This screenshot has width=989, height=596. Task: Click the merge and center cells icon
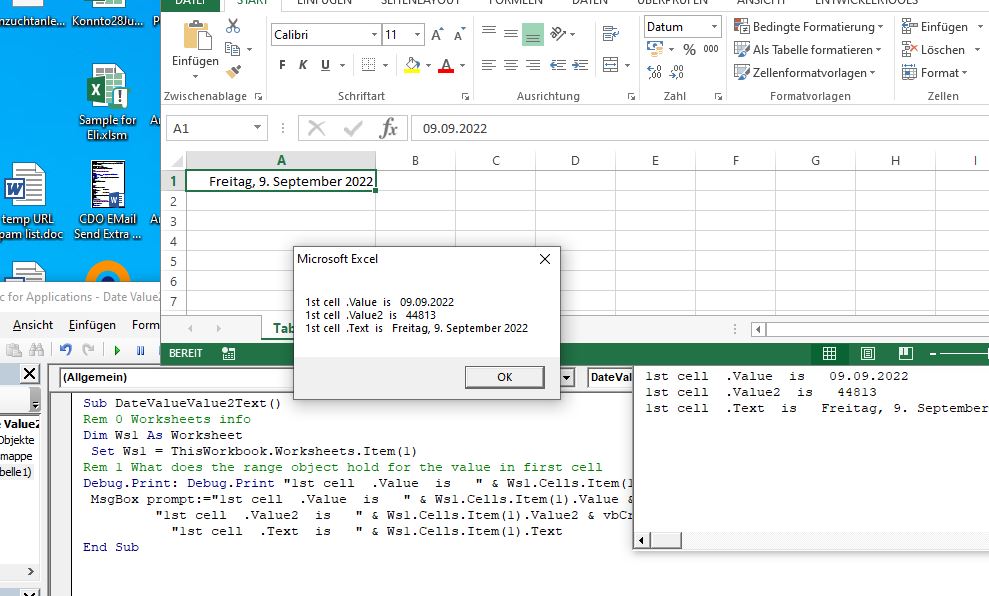click(611, 64)
